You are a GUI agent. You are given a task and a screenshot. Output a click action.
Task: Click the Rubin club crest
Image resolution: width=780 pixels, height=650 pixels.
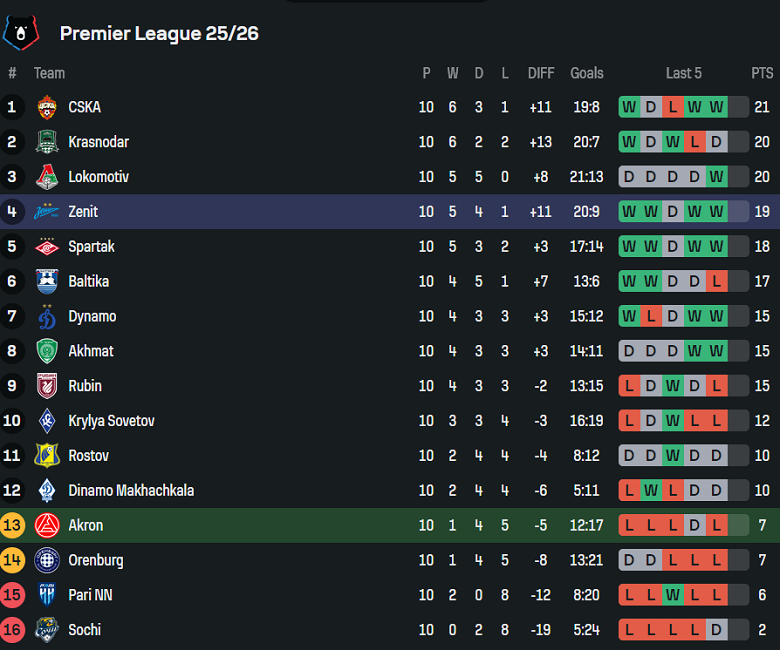coord(47,386)
